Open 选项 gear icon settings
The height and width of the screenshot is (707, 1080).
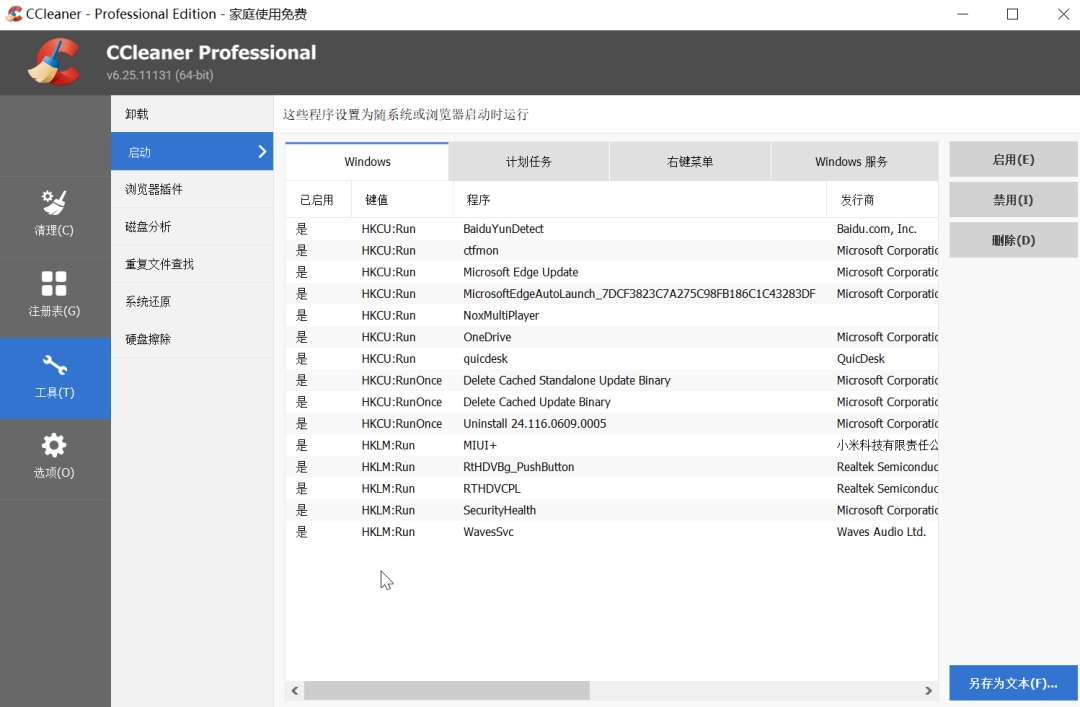54,446
